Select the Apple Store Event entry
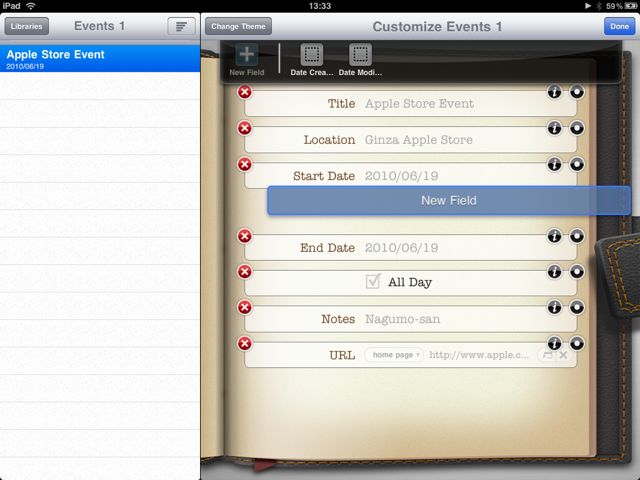This screenshot has width=640, height=480. click(100, 59)
